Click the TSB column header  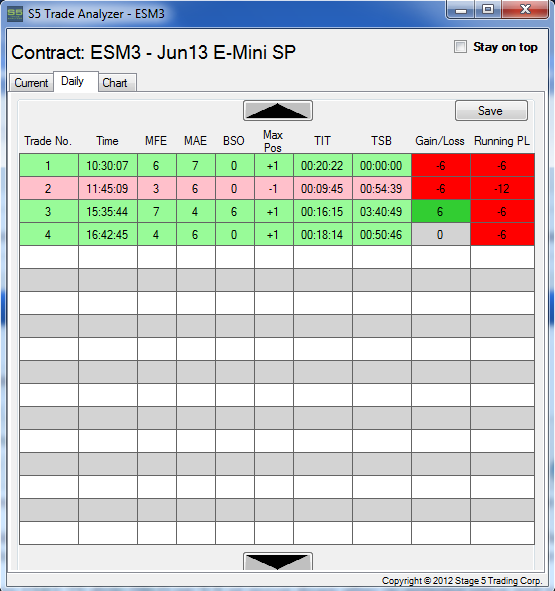381,141
